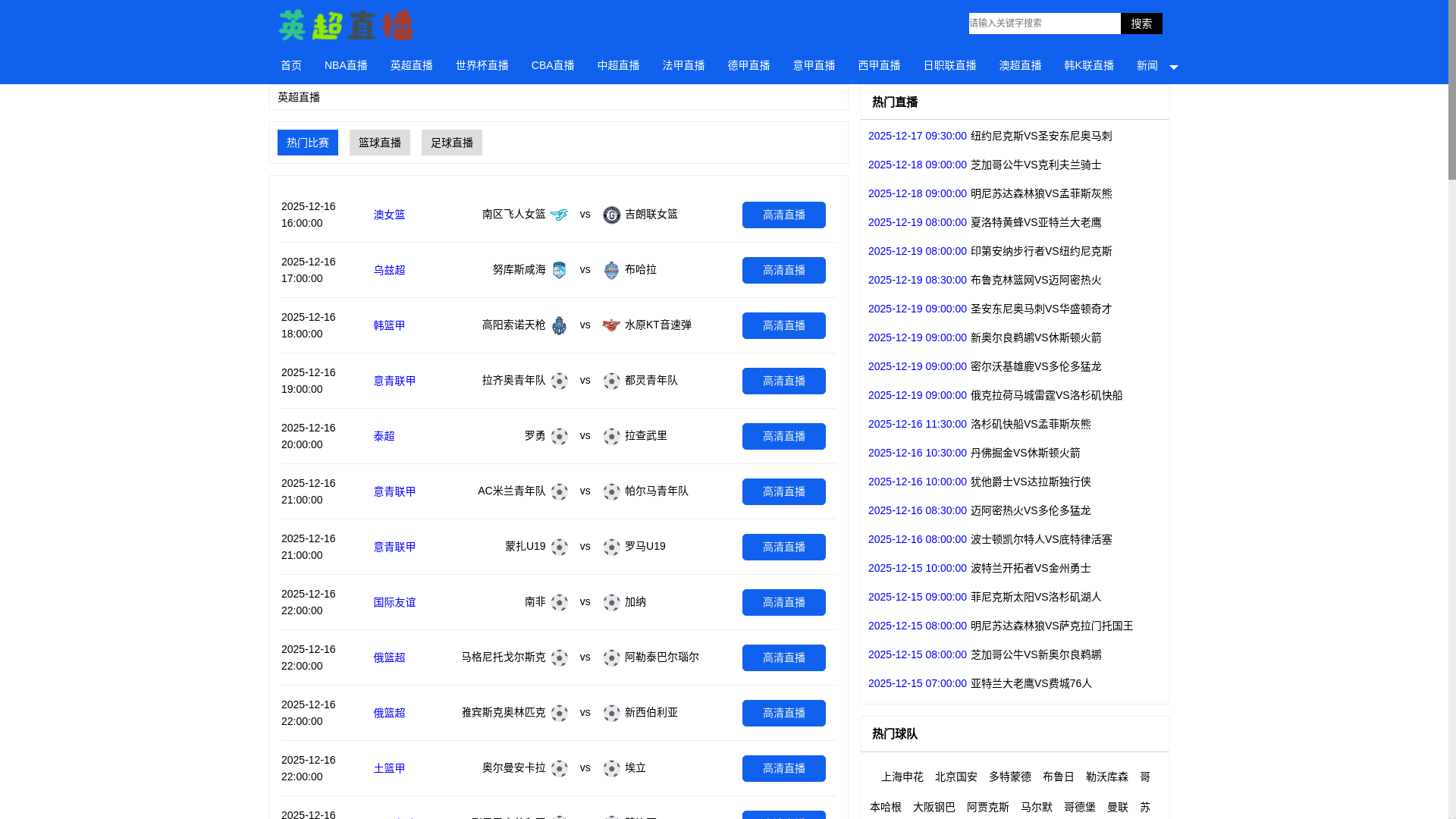Viewport: 1456px width, 819px height.
Task: Focus the keyword search input field
Action: pyautogui.click(x=1045, y=24)
